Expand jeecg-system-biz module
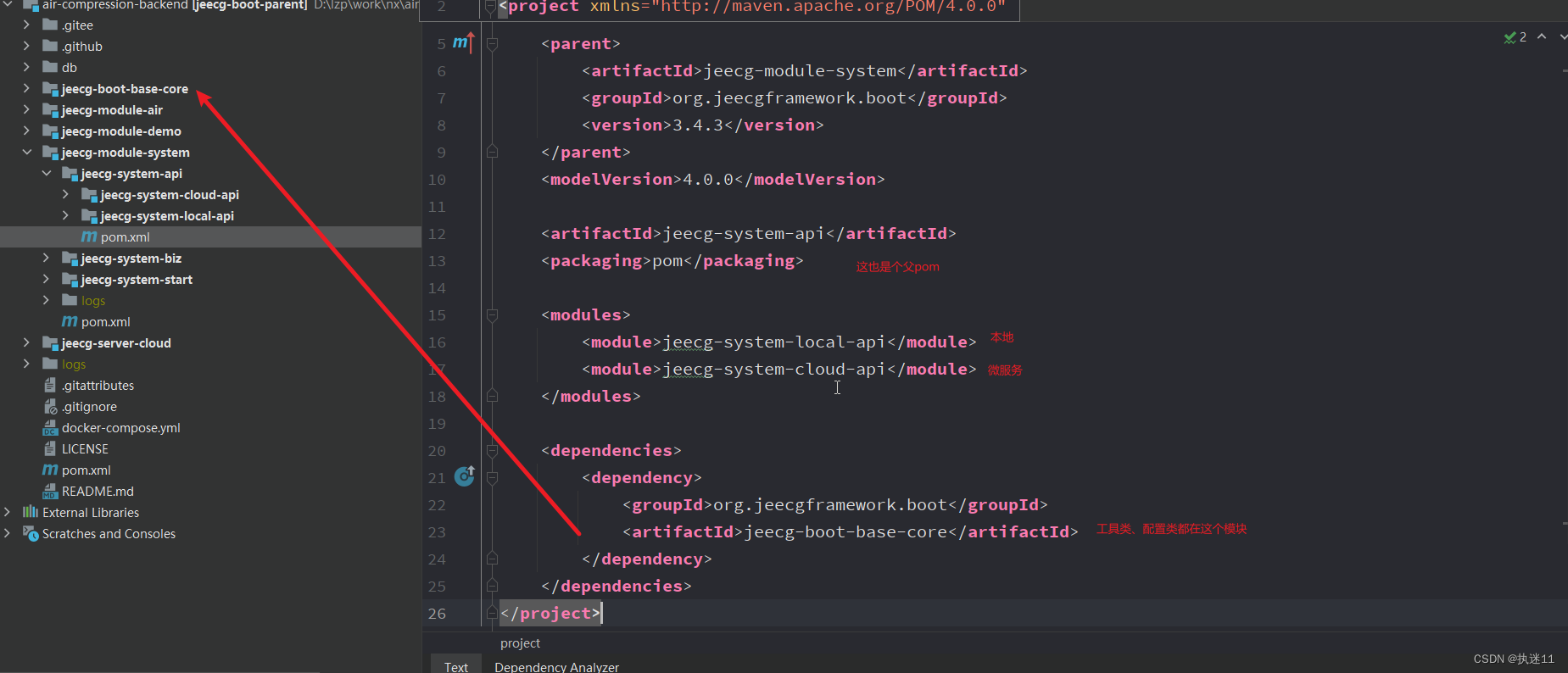This screenshot has height=673, width=1568. tap(46, 258)
